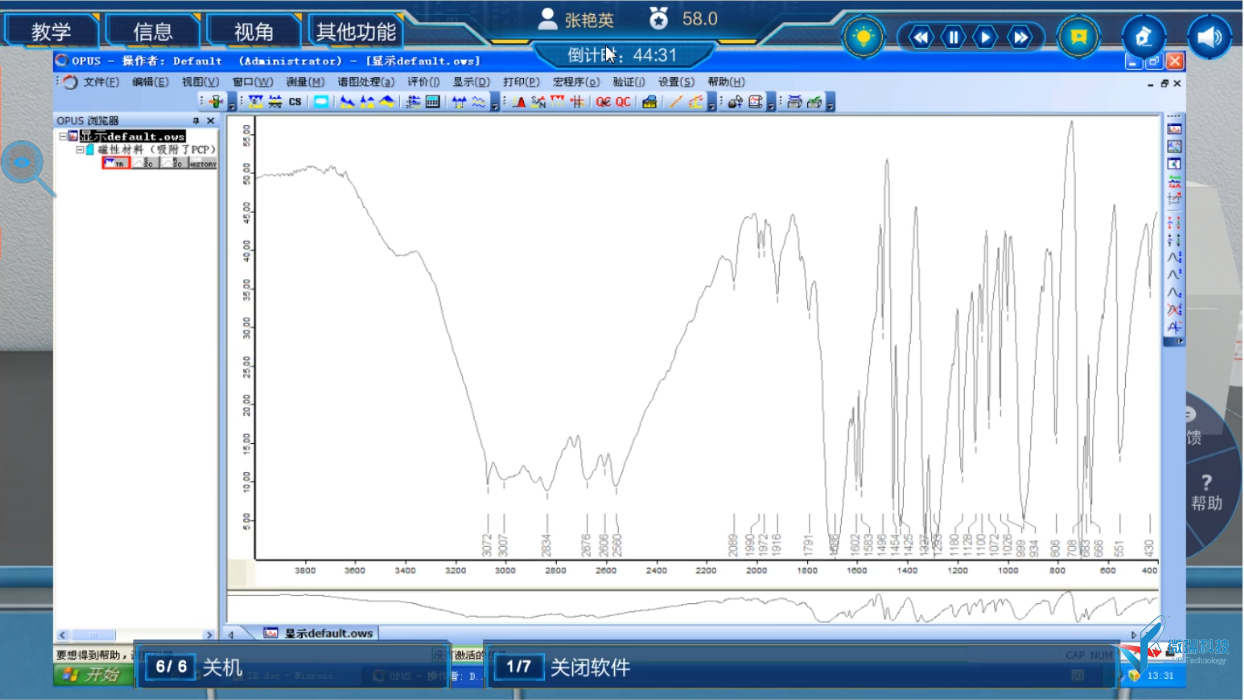1244x700 pixels.
Task: Click the play playback button
Action: [986, 38]
